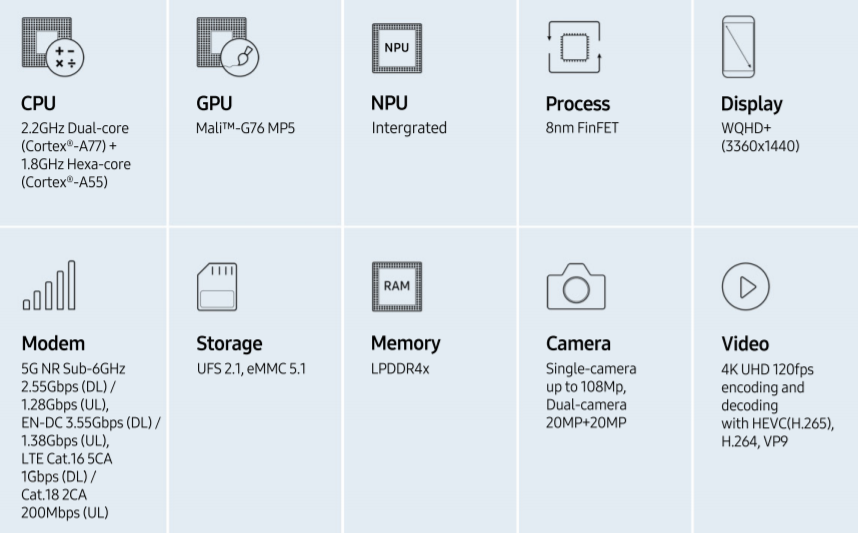Select the Mali-G76 MP5 text

[x=245, y=128]
